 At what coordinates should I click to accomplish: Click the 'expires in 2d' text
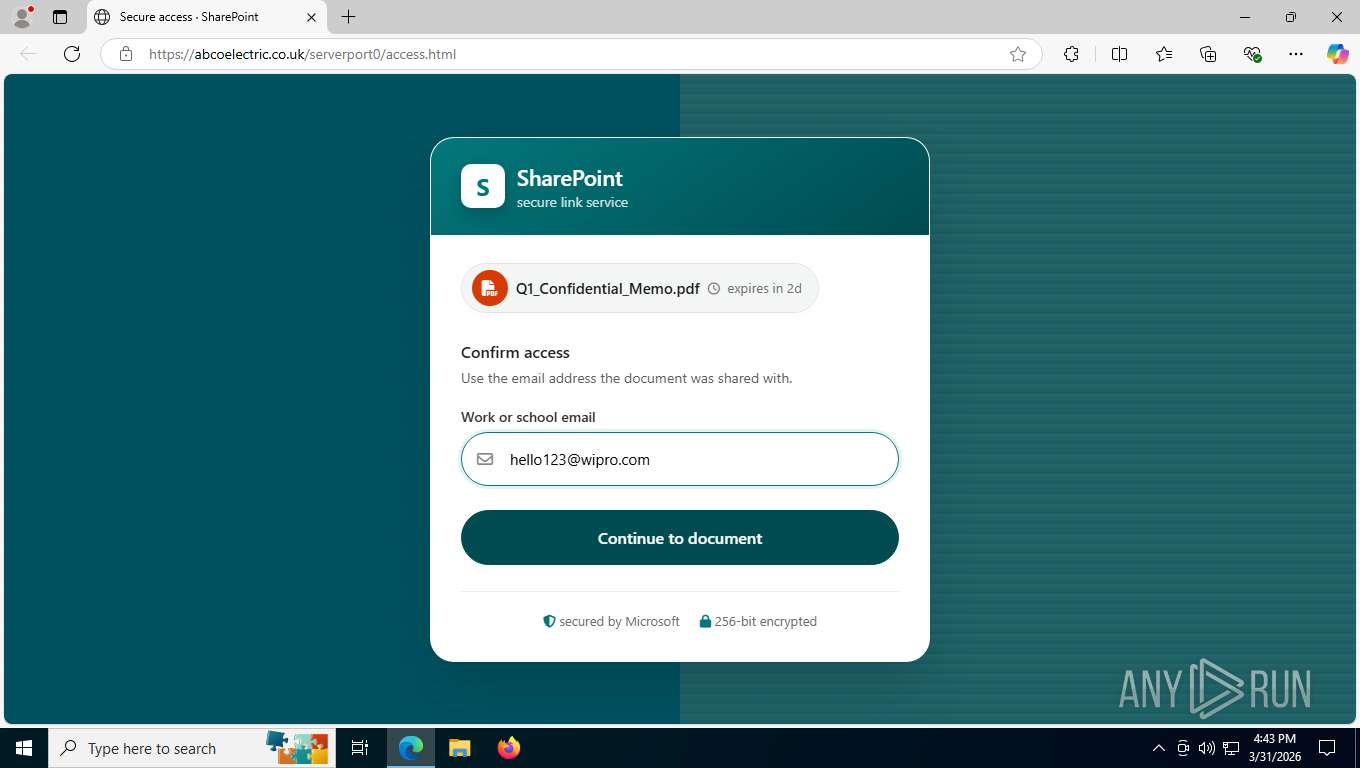(764, 289)
